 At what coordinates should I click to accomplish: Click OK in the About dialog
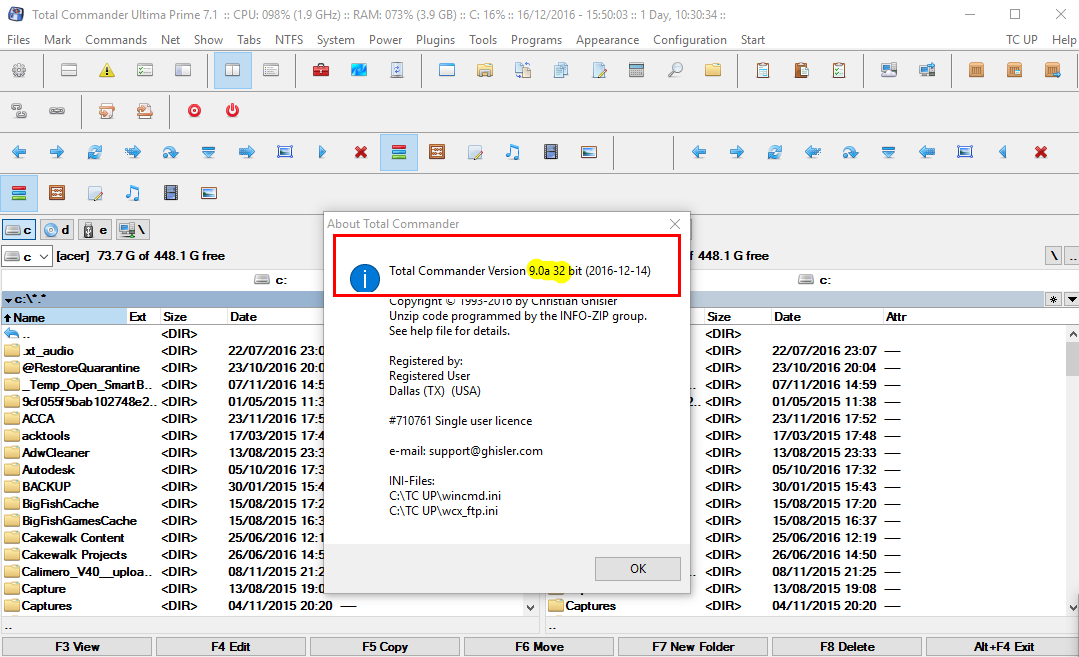pos(638,569)
